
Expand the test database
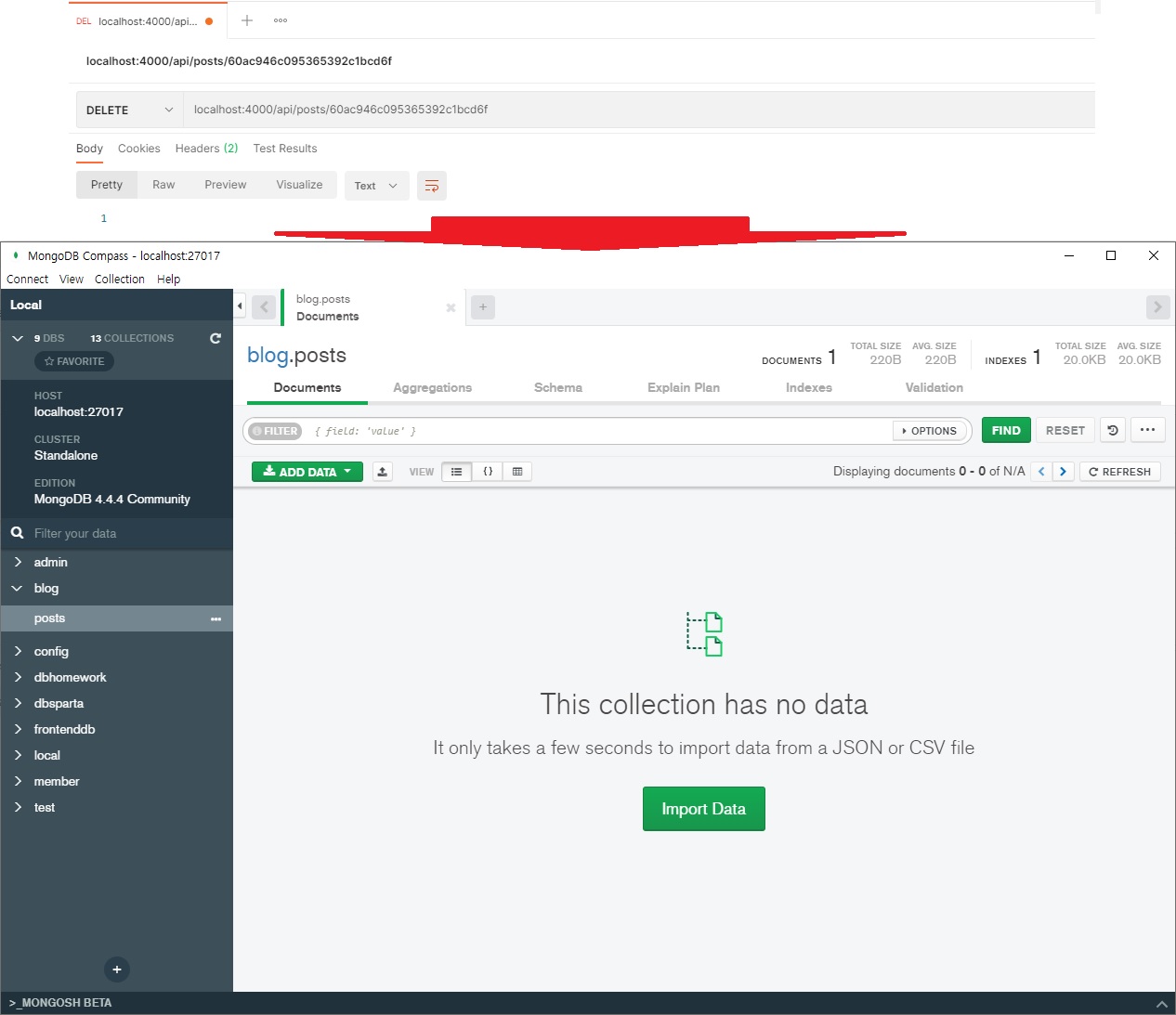(18, 807)
